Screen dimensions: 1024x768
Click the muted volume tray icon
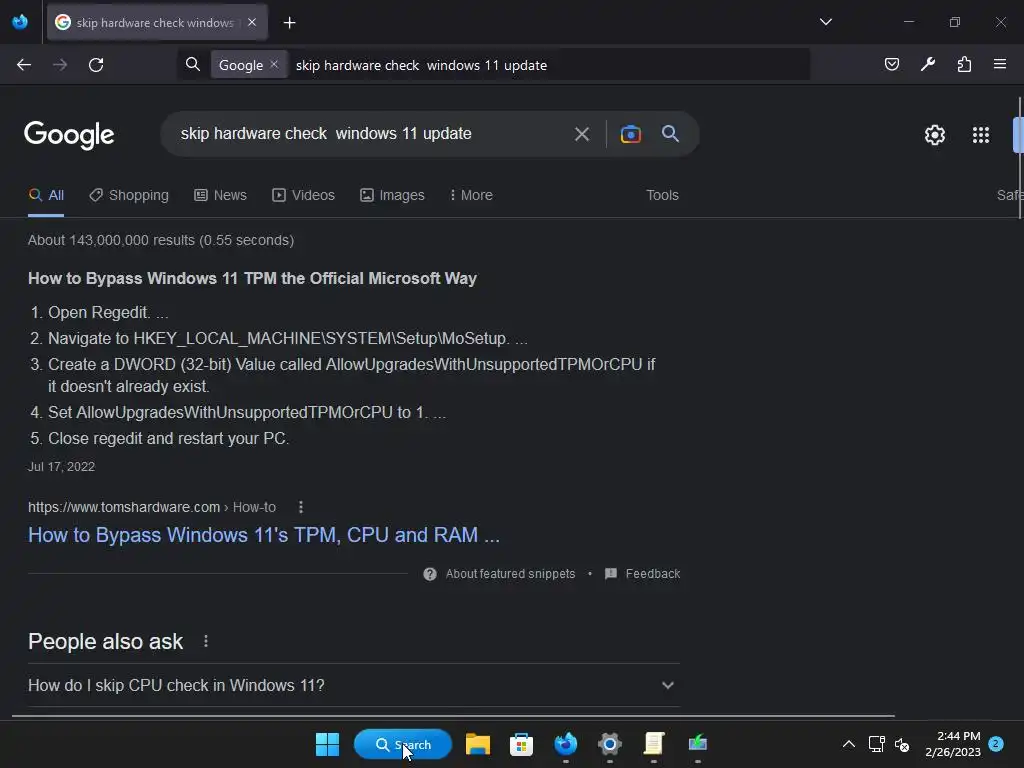(903, 744)
